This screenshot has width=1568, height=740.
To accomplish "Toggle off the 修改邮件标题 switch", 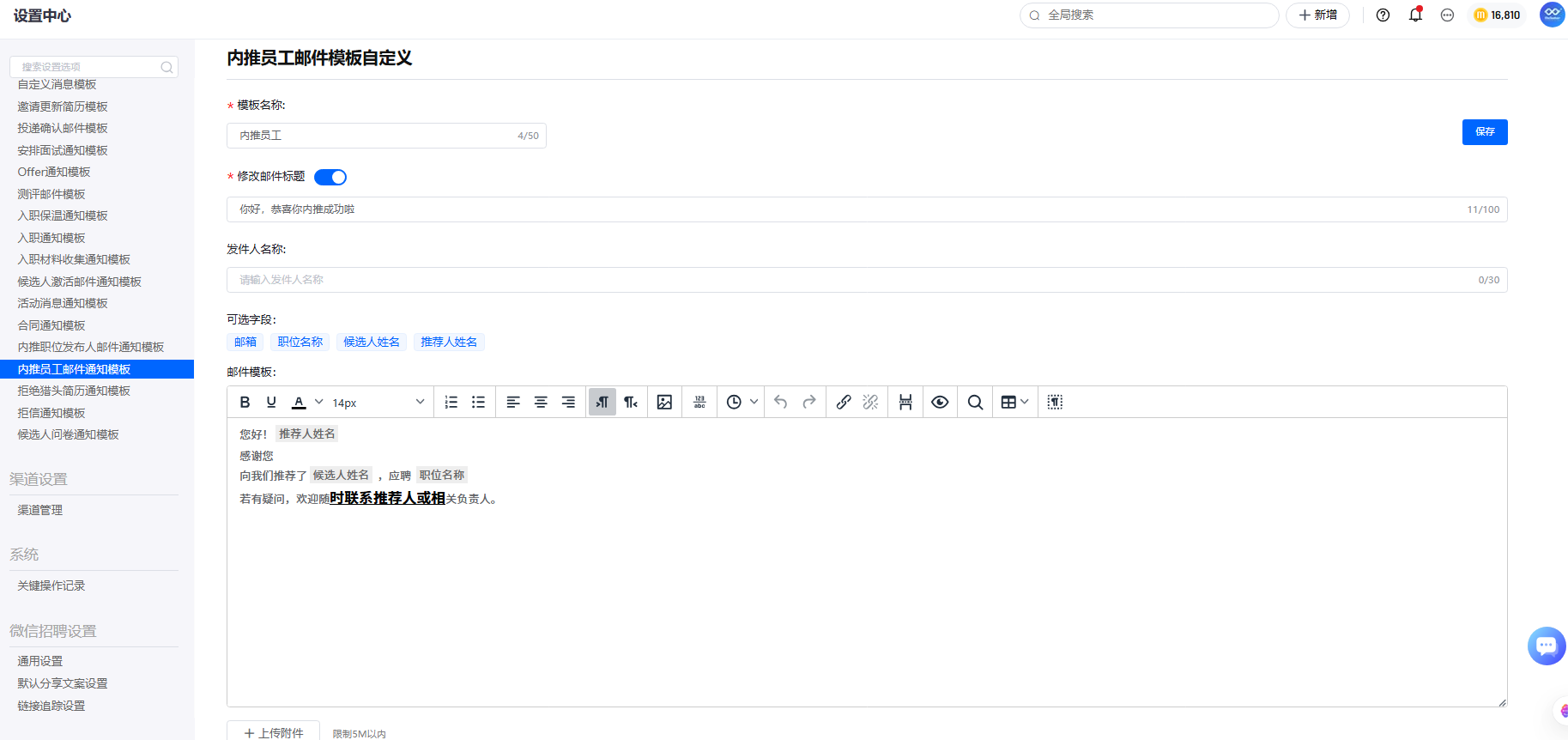I will click(x=330, y=177).
